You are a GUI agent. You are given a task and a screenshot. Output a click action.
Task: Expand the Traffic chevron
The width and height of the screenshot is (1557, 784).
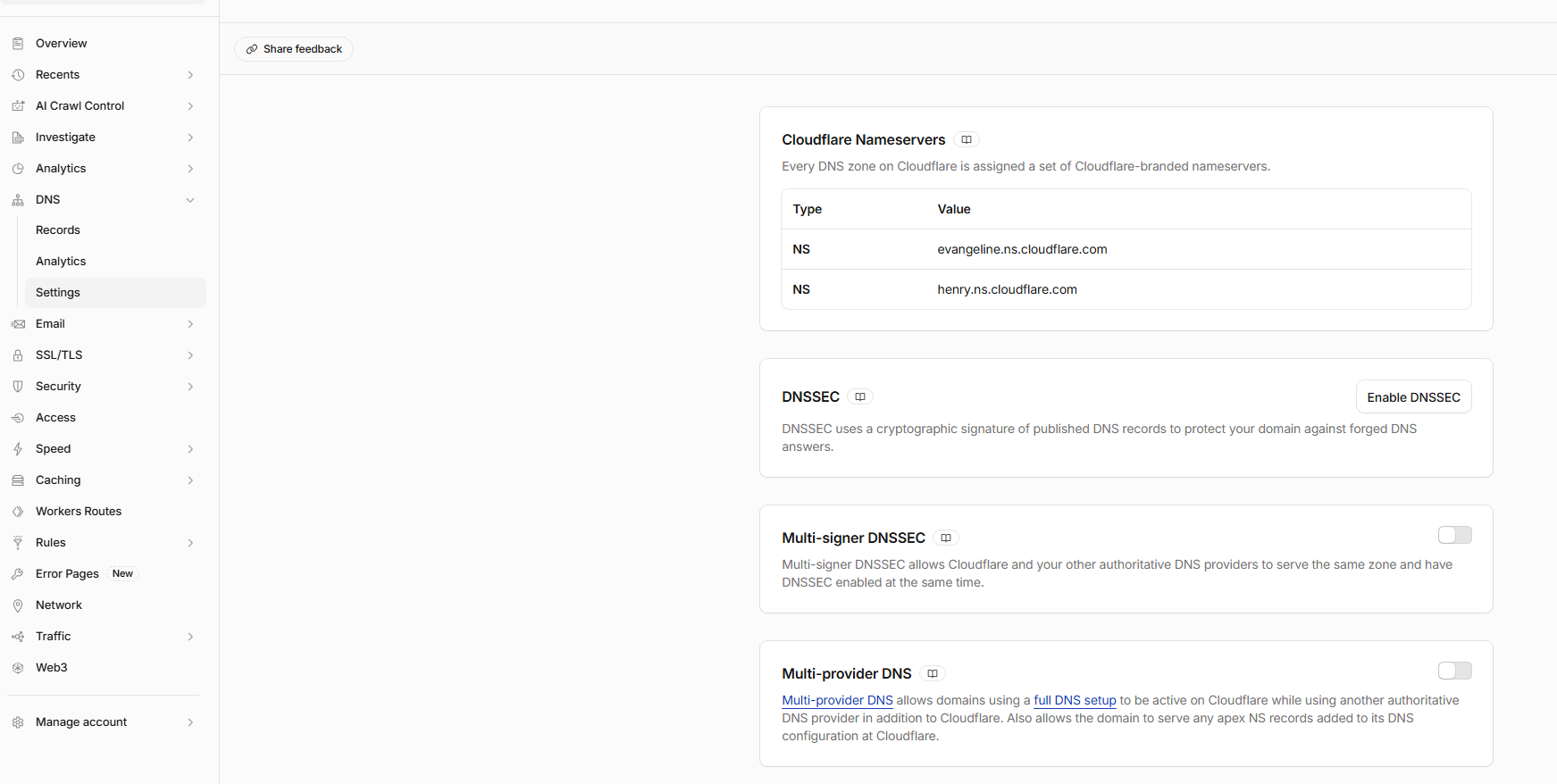click(190, 637)
